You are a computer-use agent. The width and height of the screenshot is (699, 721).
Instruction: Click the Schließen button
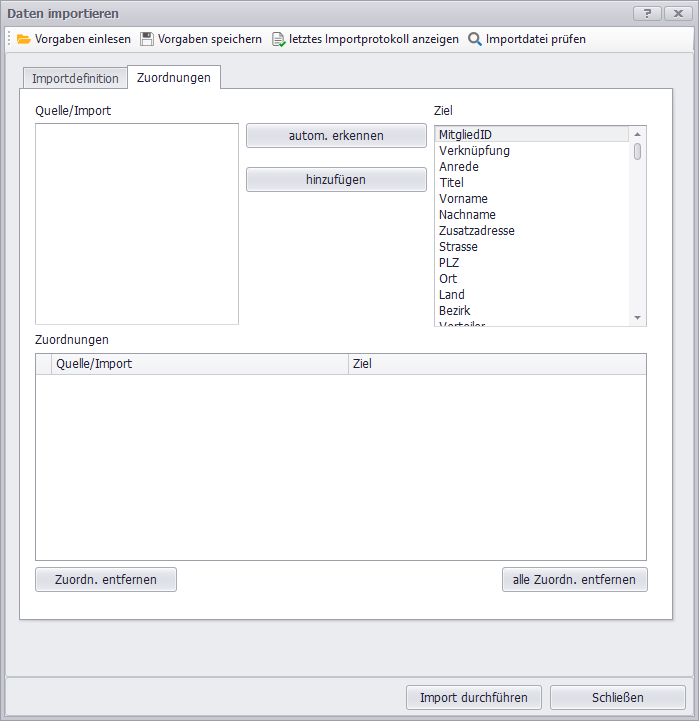[617, 697]
